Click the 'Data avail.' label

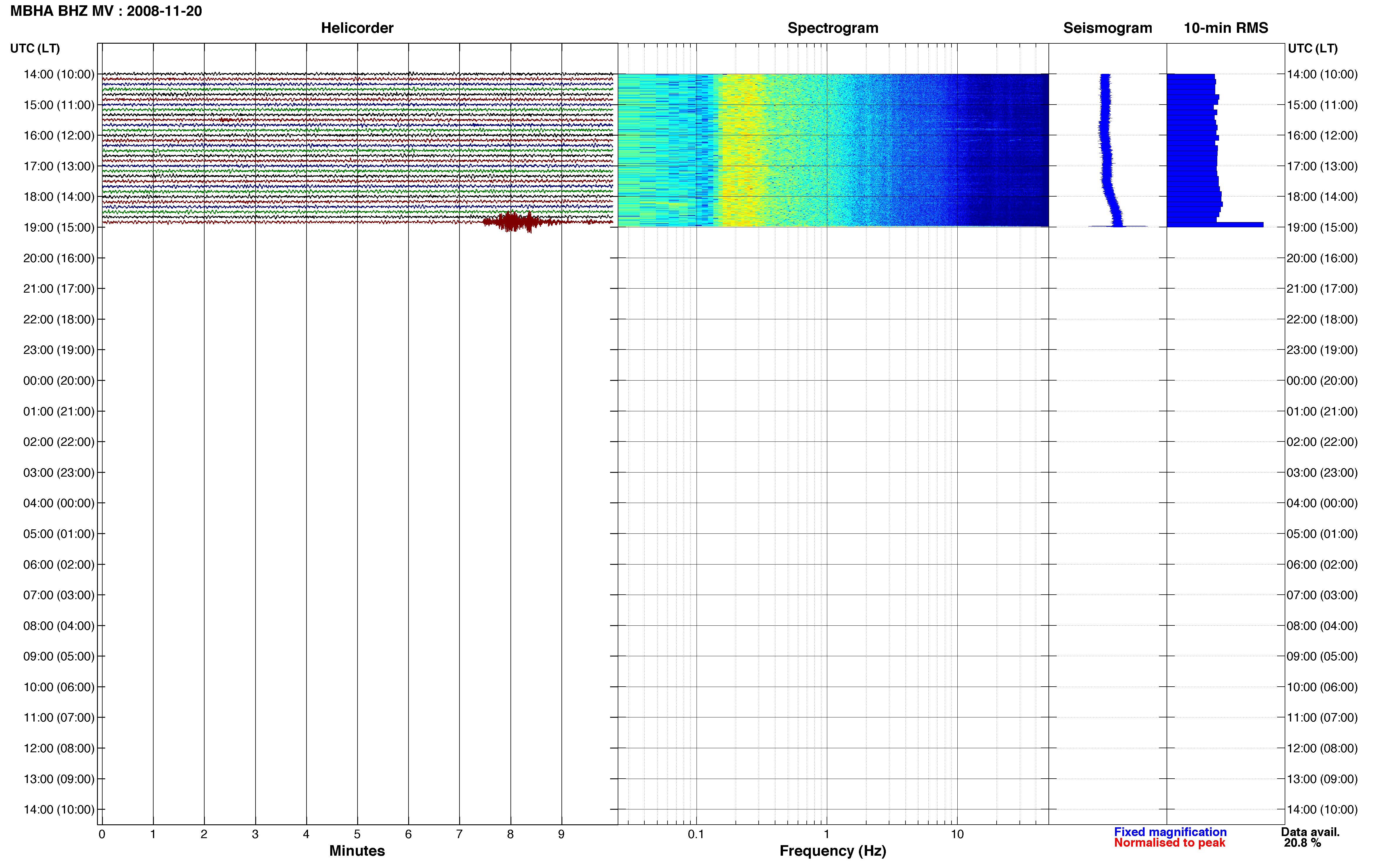click(x=1310, y=832)
